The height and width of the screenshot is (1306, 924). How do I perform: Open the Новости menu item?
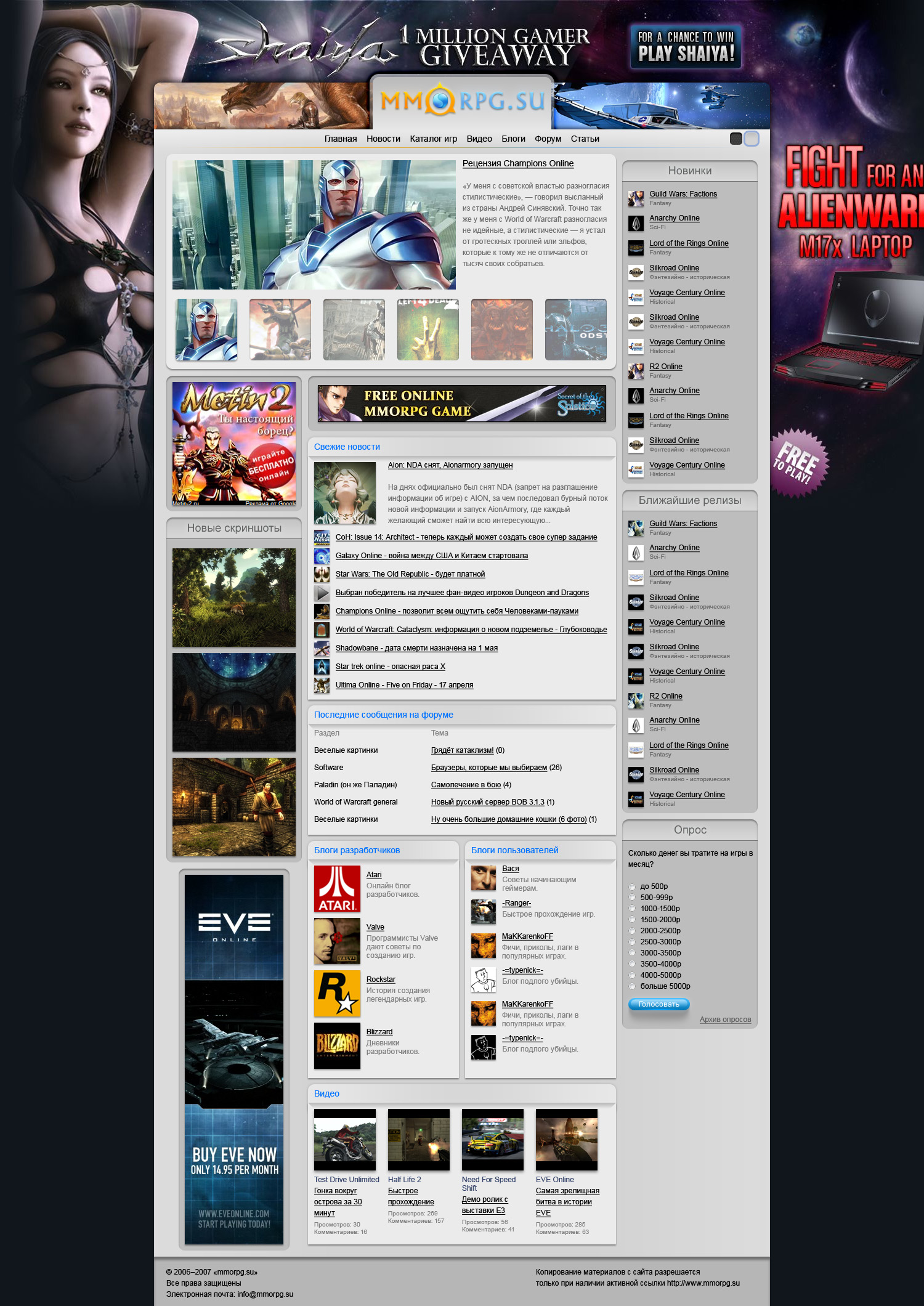(383, 139)
